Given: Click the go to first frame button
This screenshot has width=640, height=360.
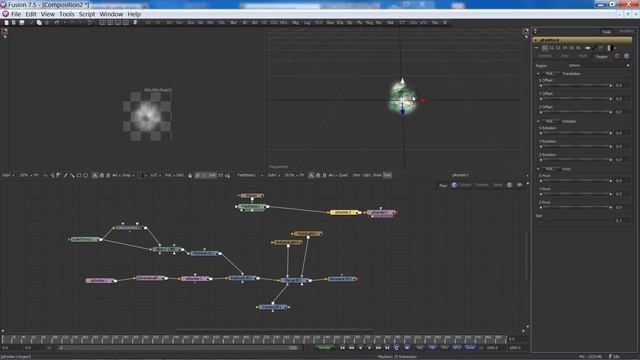Looking at the screenshot, I should click(342, 348).
